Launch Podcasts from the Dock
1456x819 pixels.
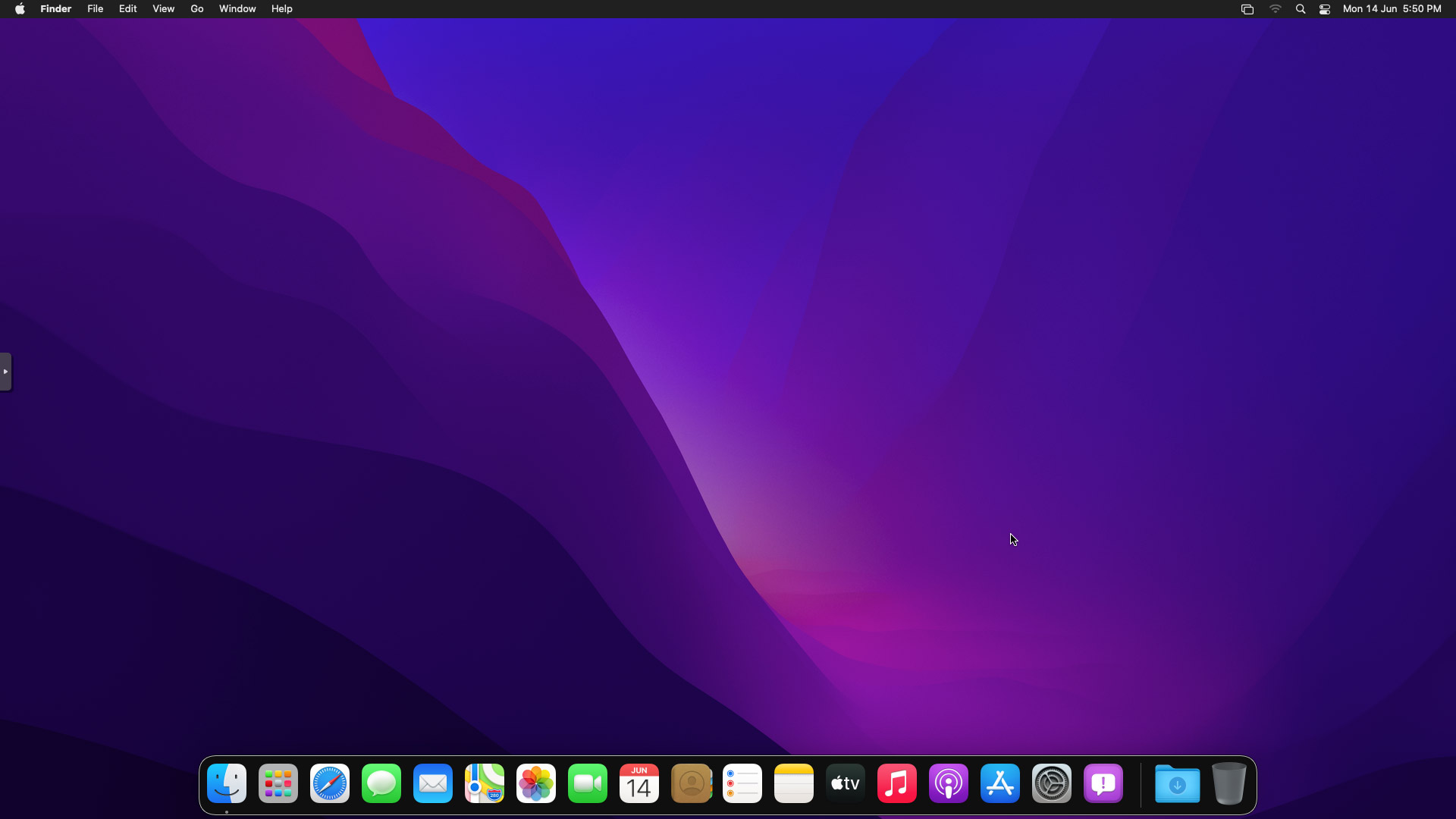click(949, 783)
